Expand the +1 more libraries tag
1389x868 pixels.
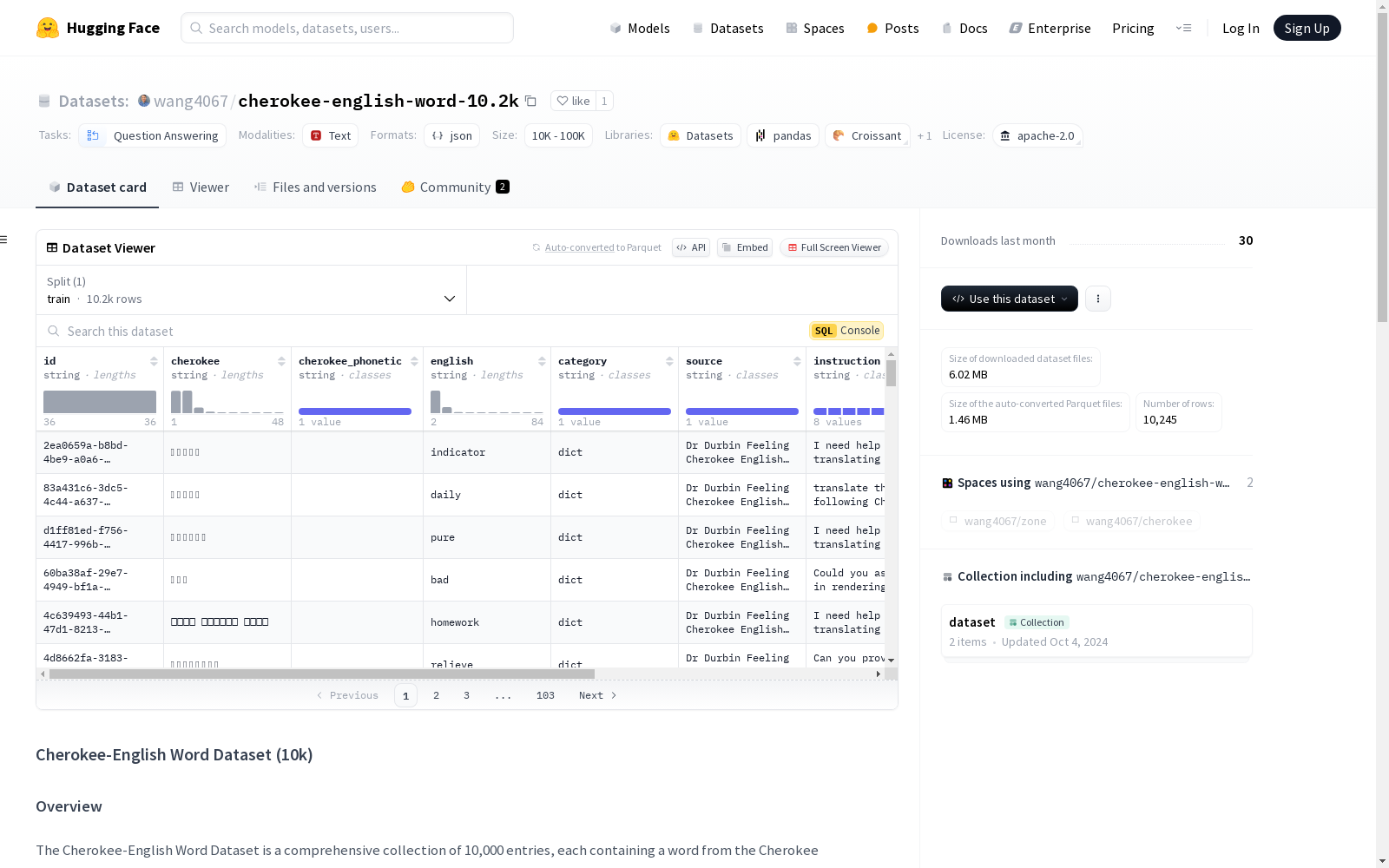pos(925,135)
